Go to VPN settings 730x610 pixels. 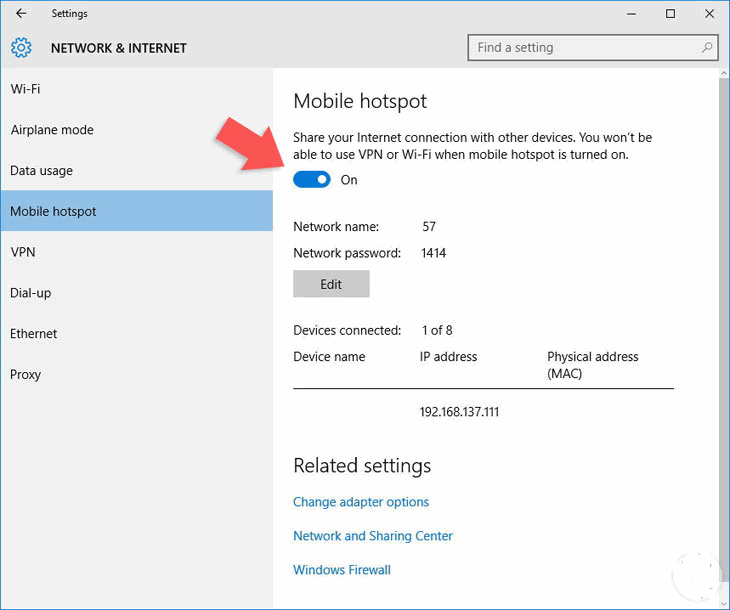[136, 252]
